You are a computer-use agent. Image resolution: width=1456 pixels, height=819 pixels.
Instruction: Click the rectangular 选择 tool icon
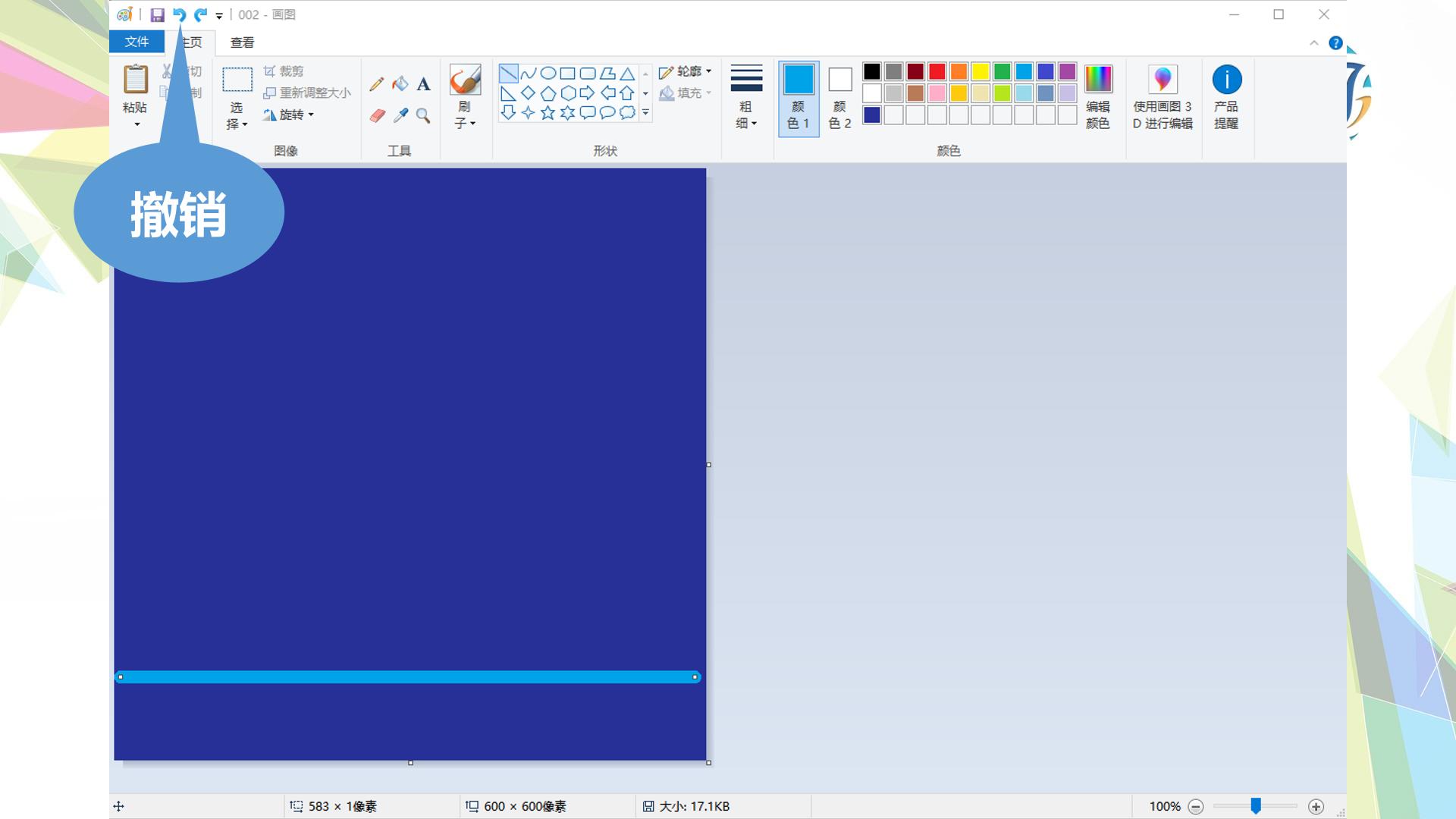(237, 80)
